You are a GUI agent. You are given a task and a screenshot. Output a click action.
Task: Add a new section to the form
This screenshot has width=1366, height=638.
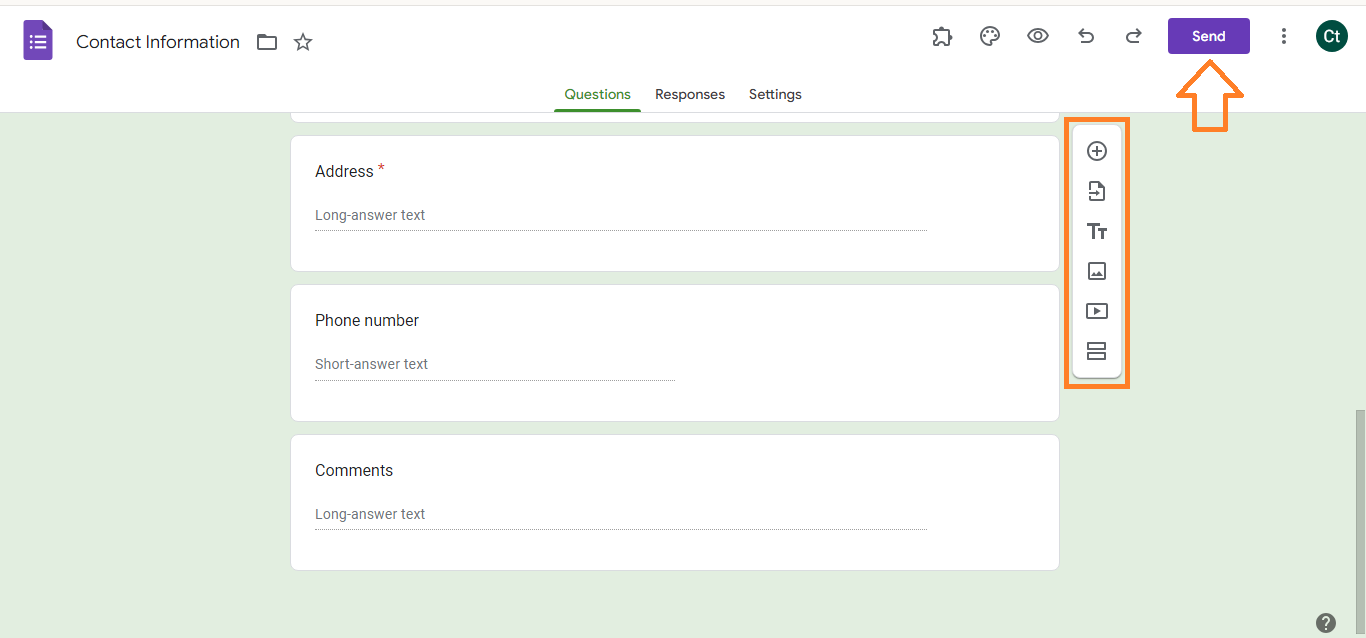[x=1097, y=351]
